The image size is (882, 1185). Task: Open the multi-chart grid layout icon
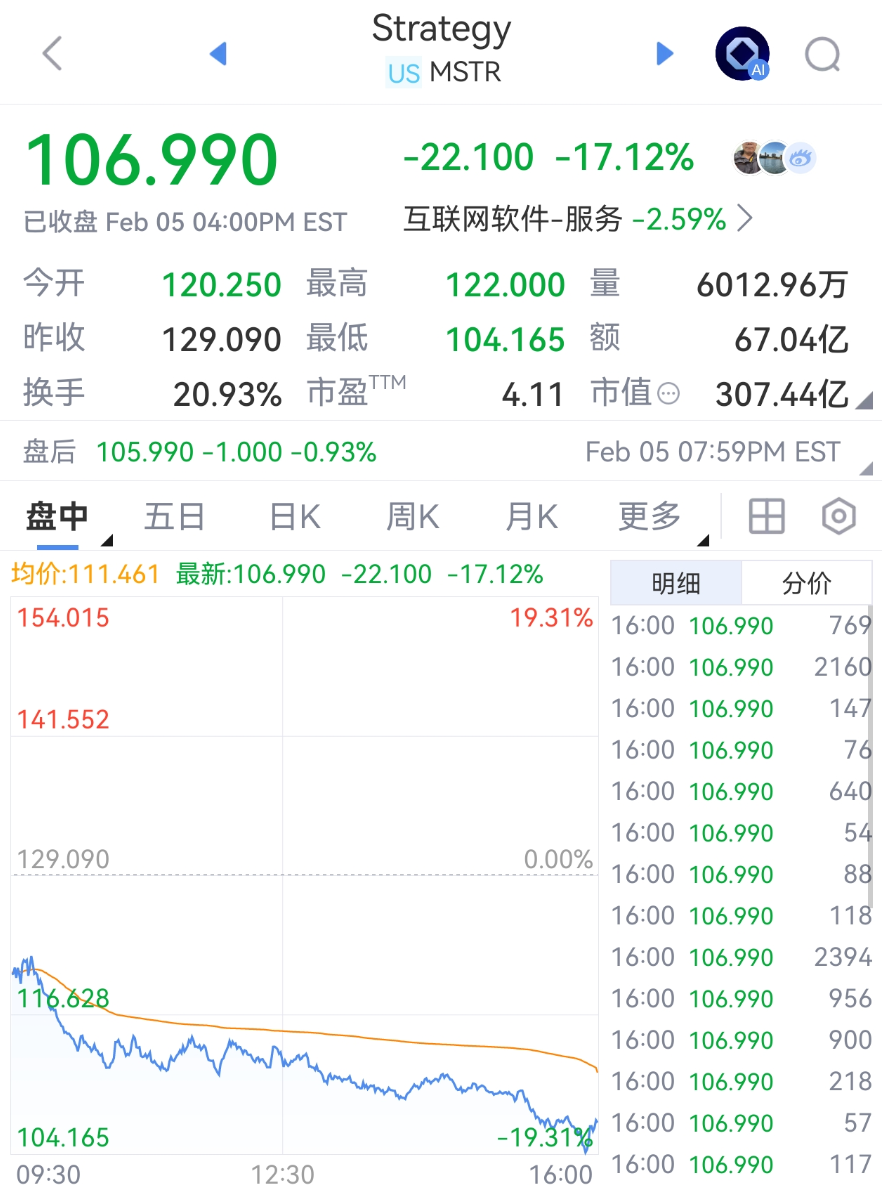[x=766, y=516]
